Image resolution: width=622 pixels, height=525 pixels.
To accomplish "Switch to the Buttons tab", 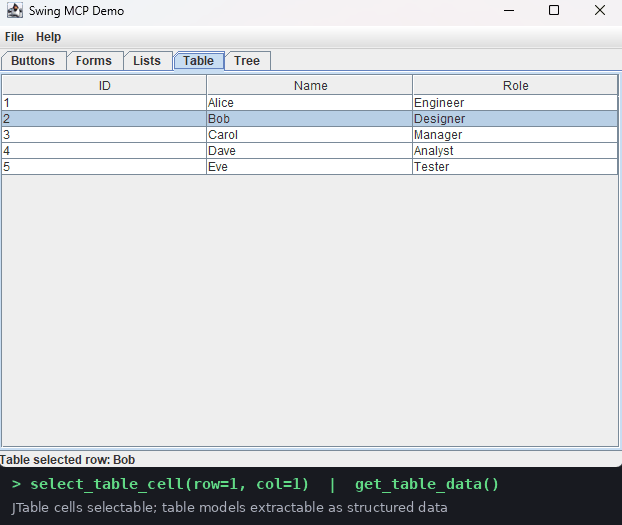I will (33, 61).
